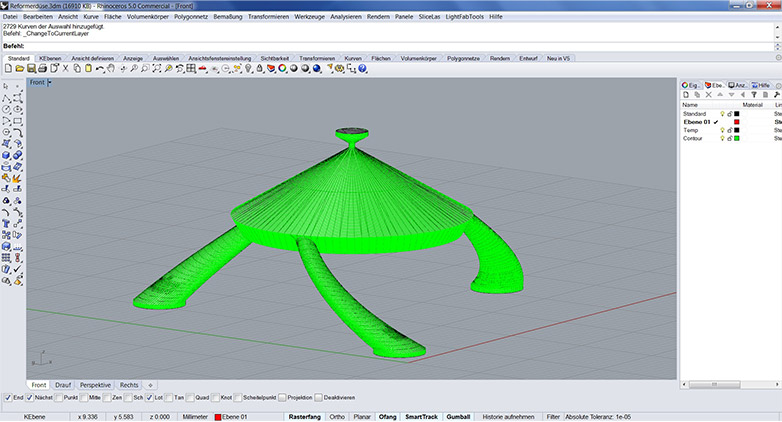Click the green color swatch of Contour layer
Image resolution: width=782 pixels, height=422 pixels.
(737, 138)
